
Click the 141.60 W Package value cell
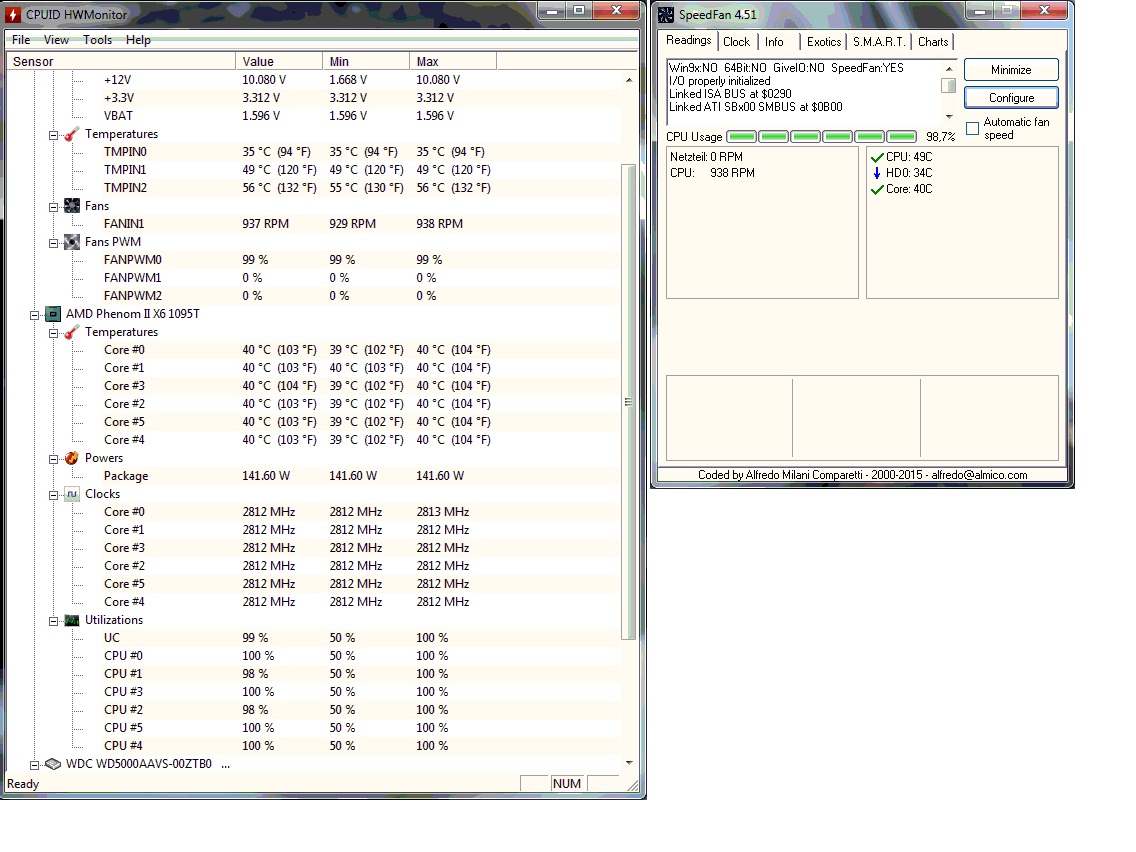[266, 476]
